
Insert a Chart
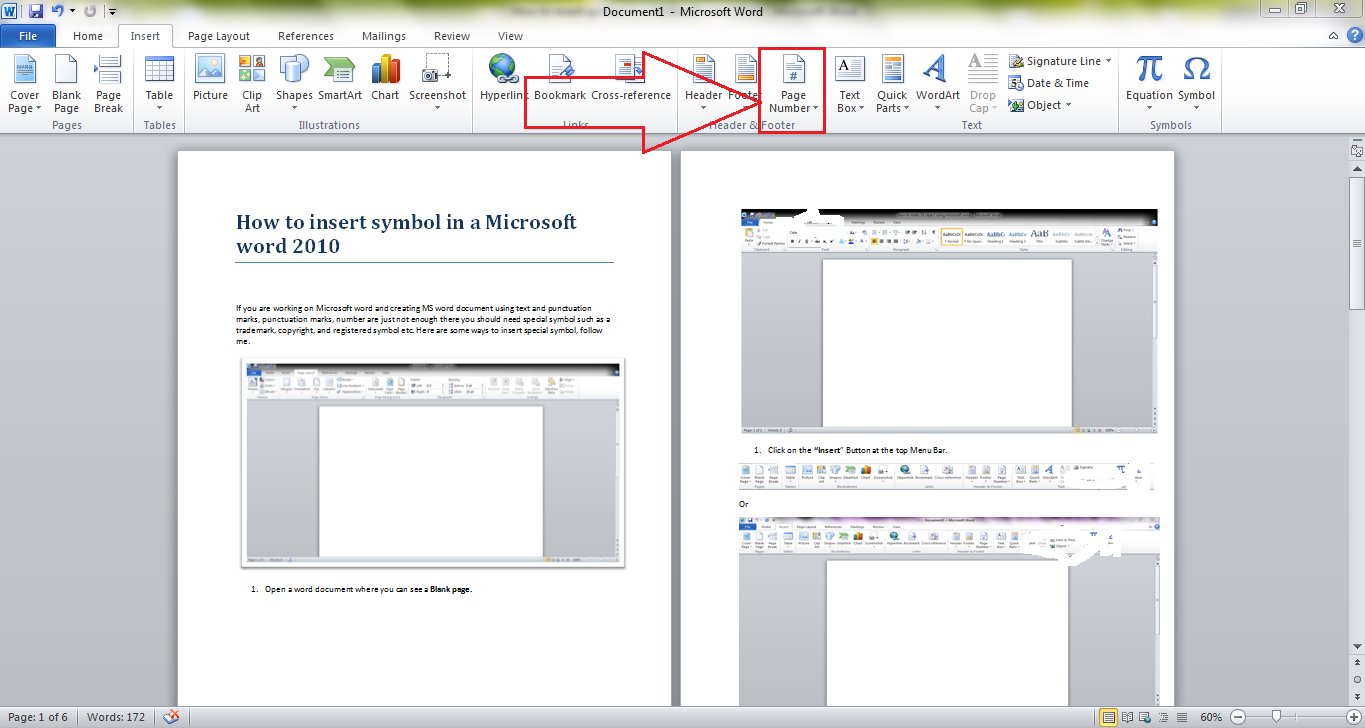(x=385, y=78)
